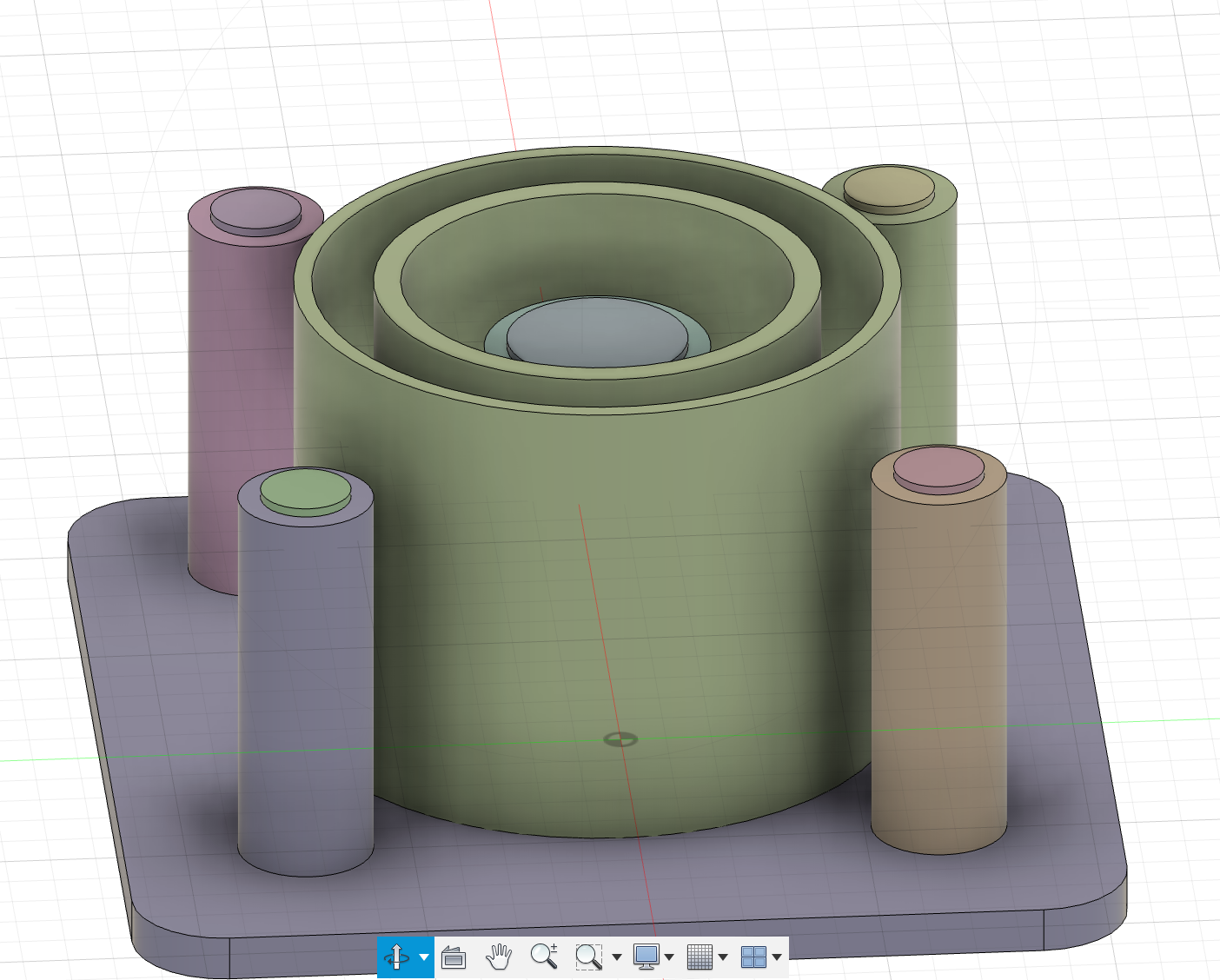Click the Grid and Snaps icon
The height and width of the screenshot is (980, 1220).
coord(700,957)
